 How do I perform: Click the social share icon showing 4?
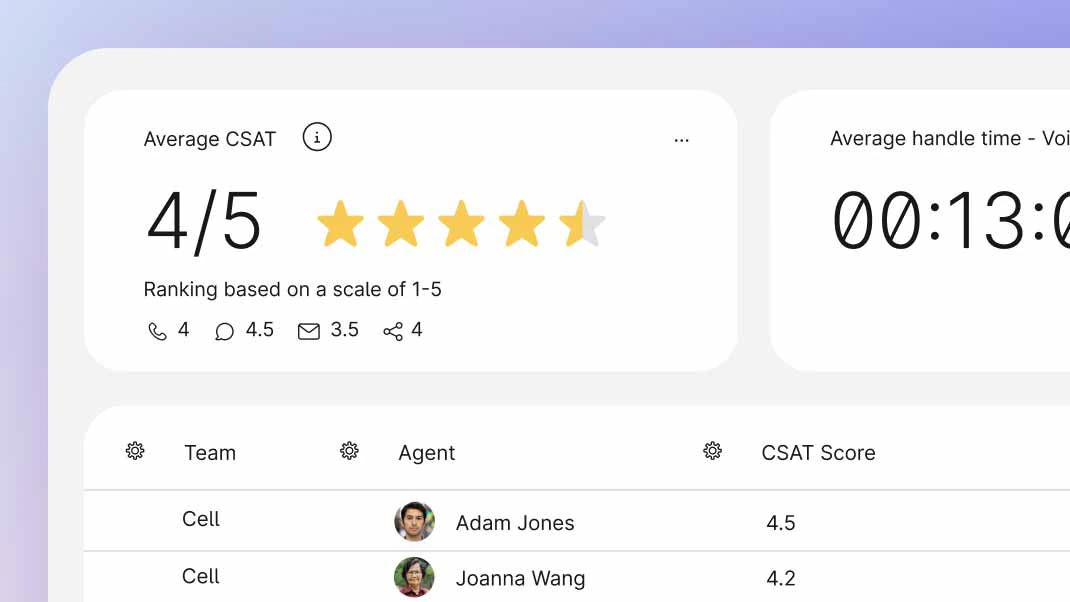[x=391, y=330]
